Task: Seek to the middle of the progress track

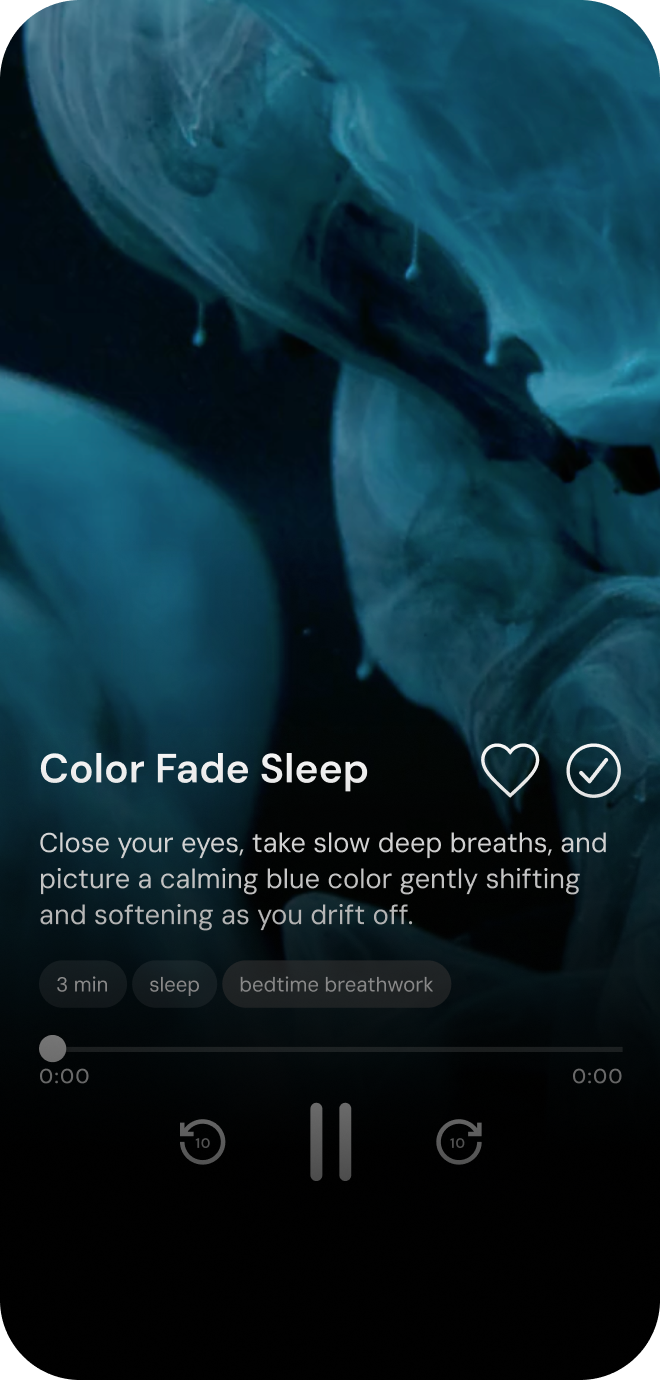Action: (x=331, y=1049)
